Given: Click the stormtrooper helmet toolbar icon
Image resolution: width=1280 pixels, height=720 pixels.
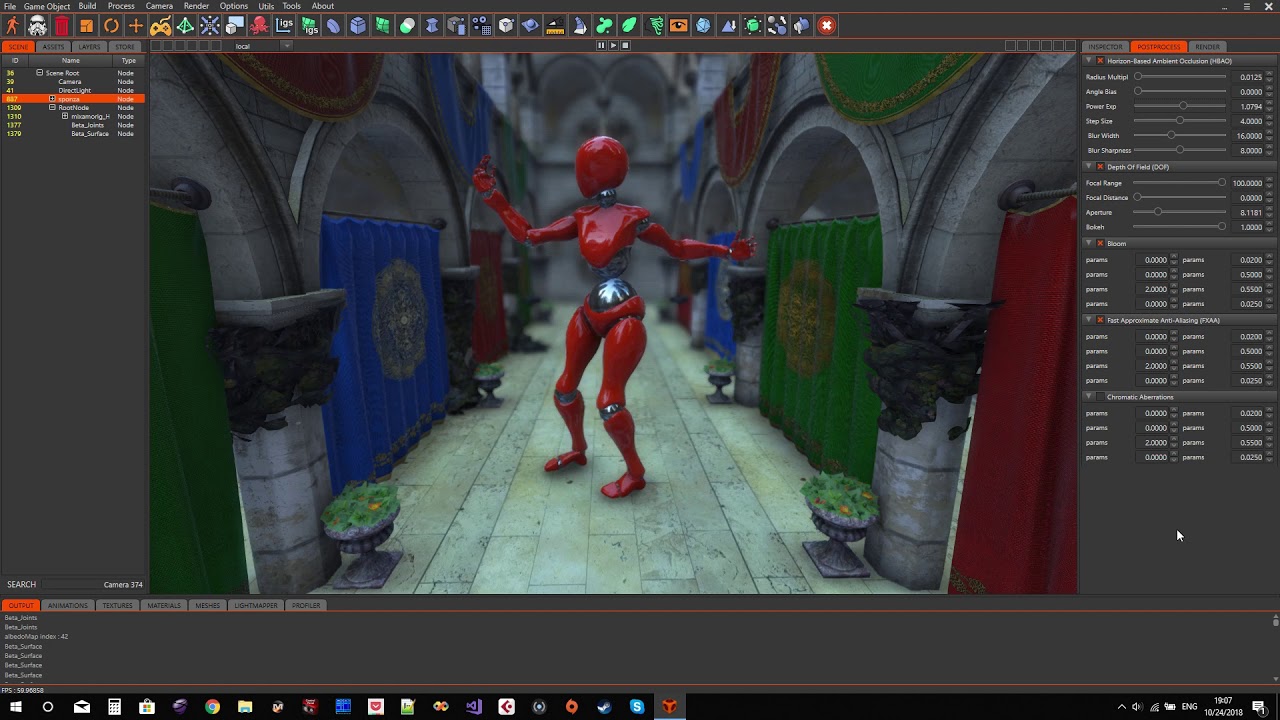Looking at the screenshot, I should click(x=37, y=25).
